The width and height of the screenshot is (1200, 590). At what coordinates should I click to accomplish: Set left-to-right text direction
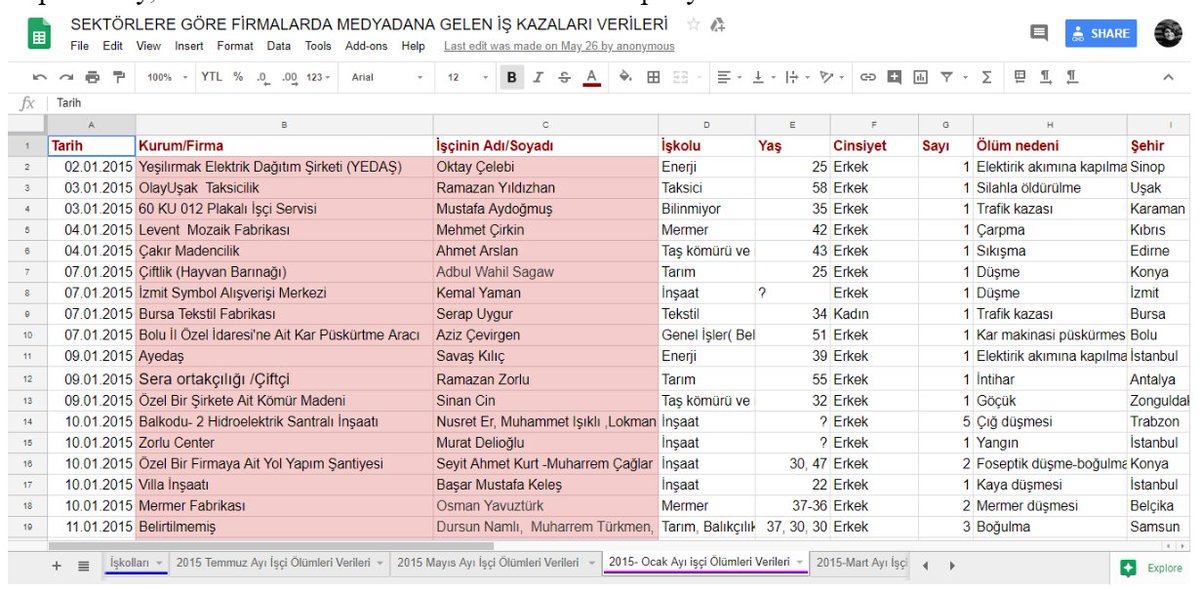(1046, 77)
